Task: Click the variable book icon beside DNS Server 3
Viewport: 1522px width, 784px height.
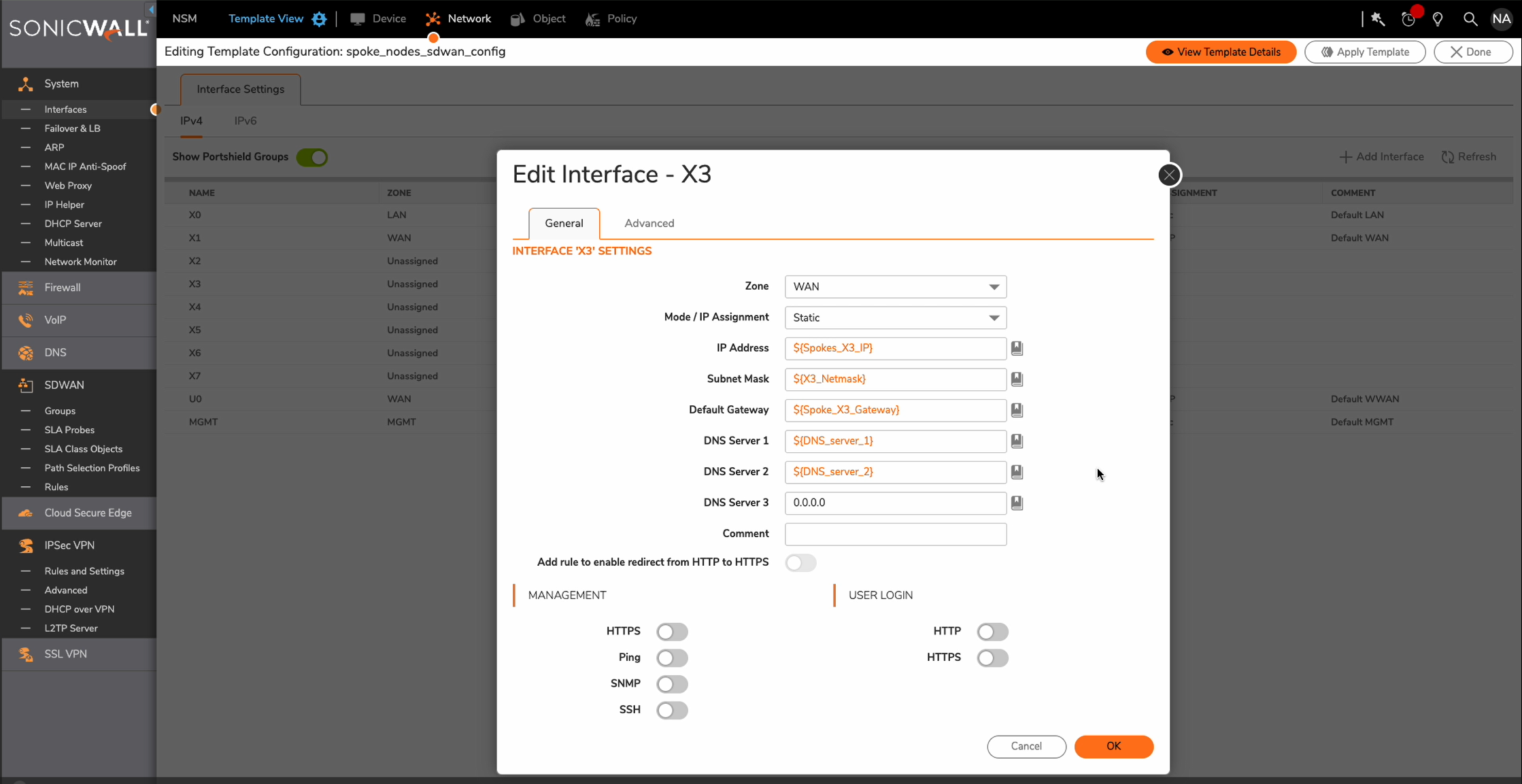Action: 1017,503
